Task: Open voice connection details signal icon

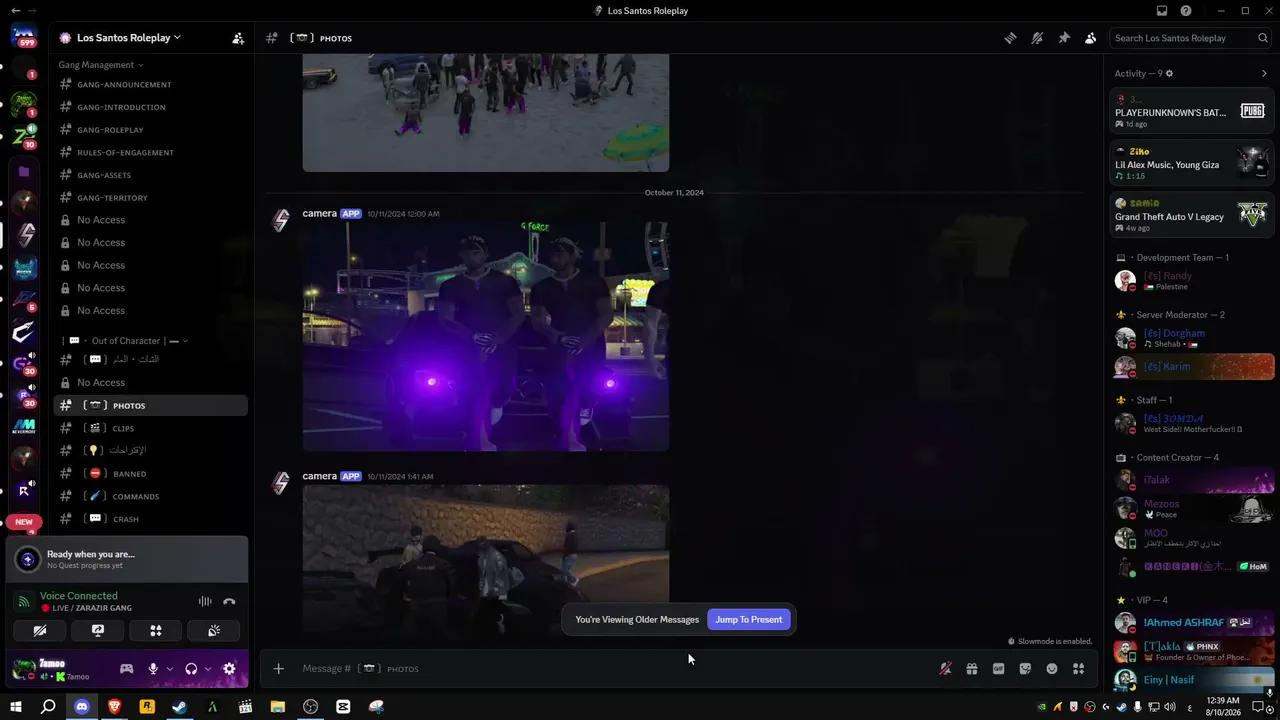Action: pyautogui.click(x=24, y=601)
